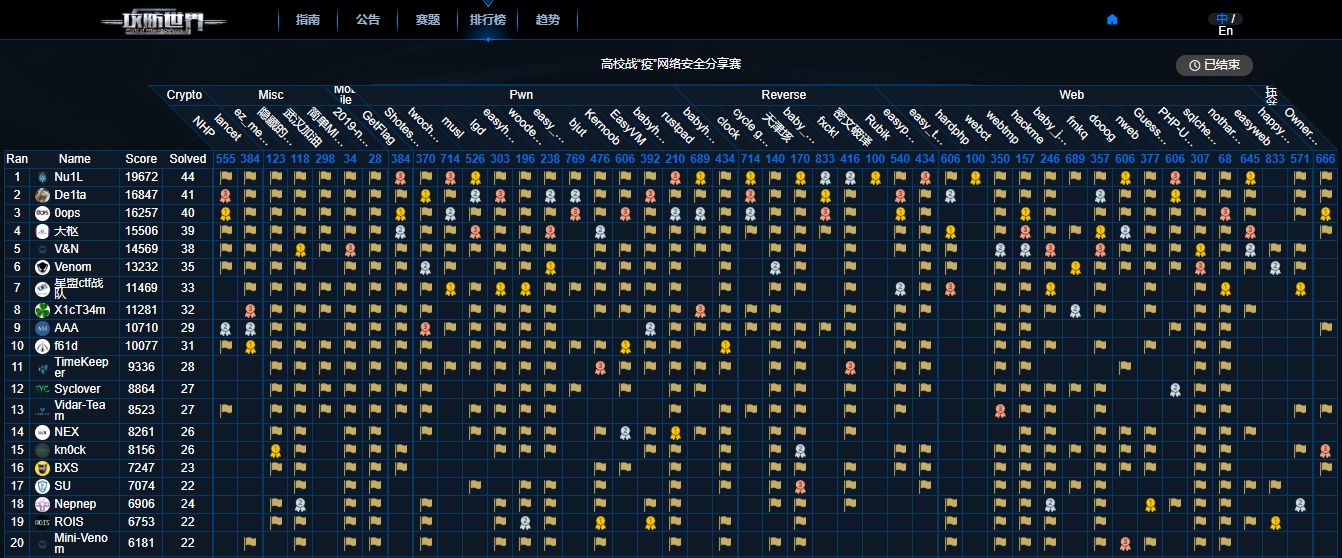This screenshot has width=1342, height=558.
Task: Click the 已结束 status button
Action: [1214, 65]
